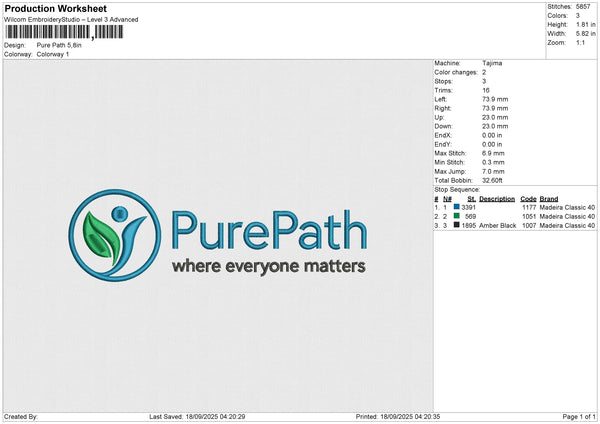Screen dimensions: 600x424
Task: Click the 'Created By:' footer label
Action: [x=21, y=416]
